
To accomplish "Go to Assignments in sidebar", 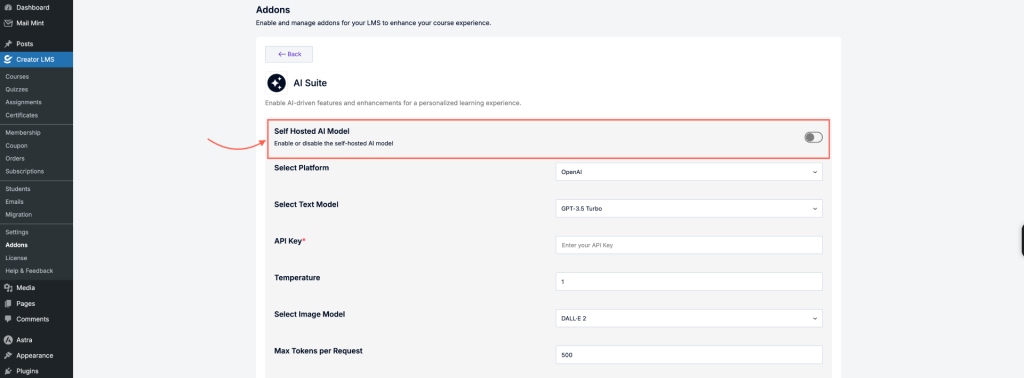I will 24,102.
